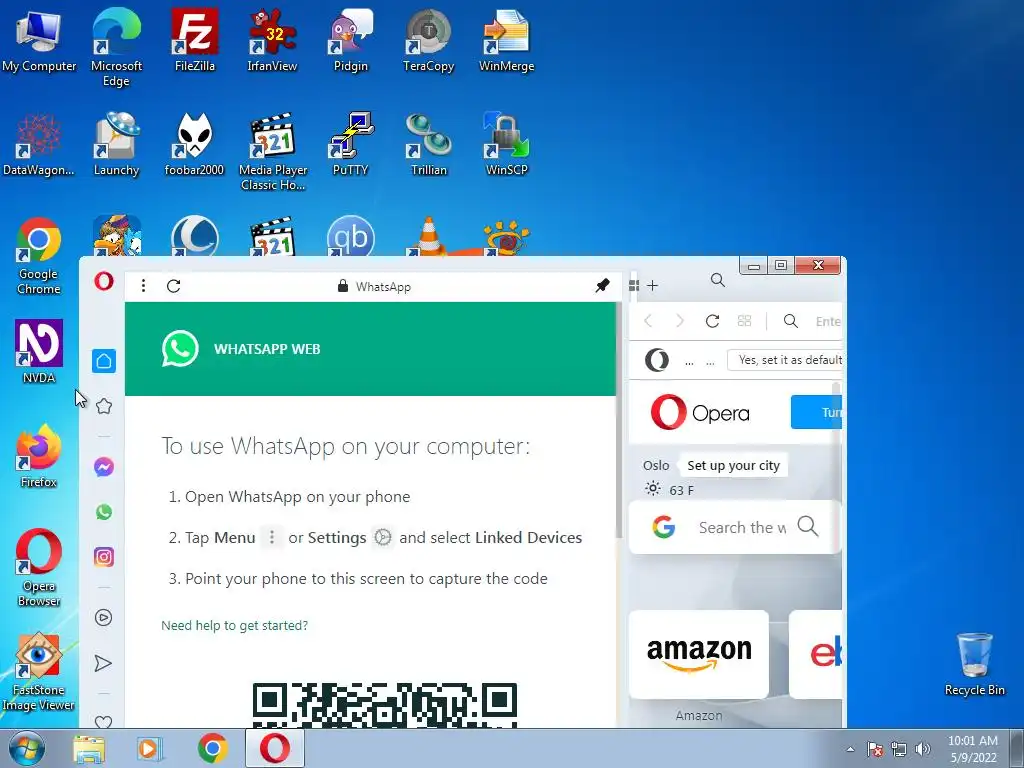This screenshot has height=768, width=1024.
Task: Open foobar2000 desktop shortcut
Action: point(195,144)
